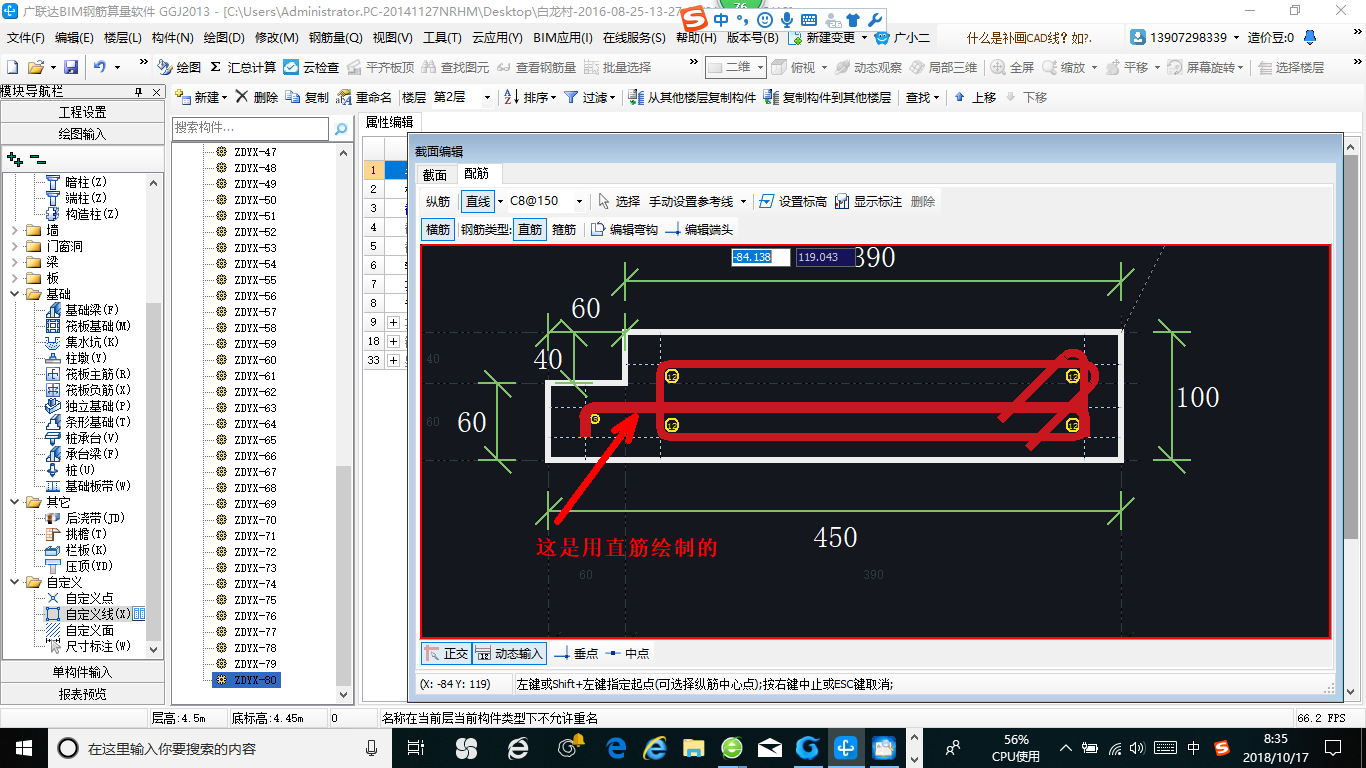The image size is (1366, 768).
Task: Toggle 动态输入 dynamic input
Action: pyautogui.click(x=510, y=653)
